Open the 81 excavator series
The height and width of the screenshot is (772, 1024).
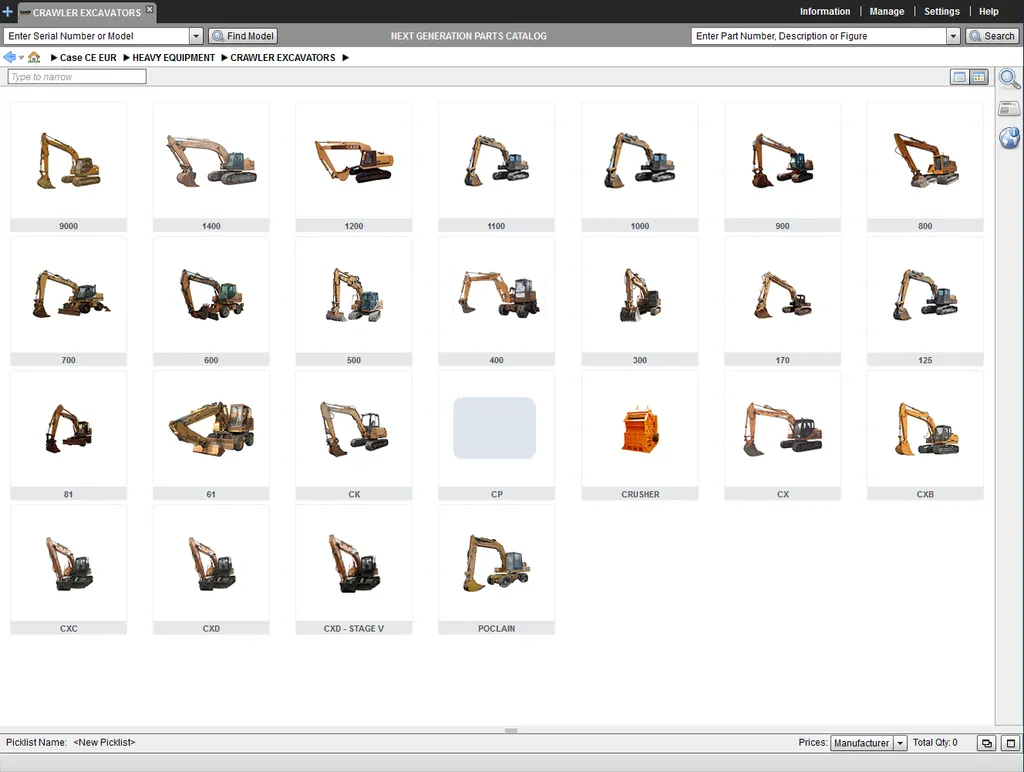(69, 436)
